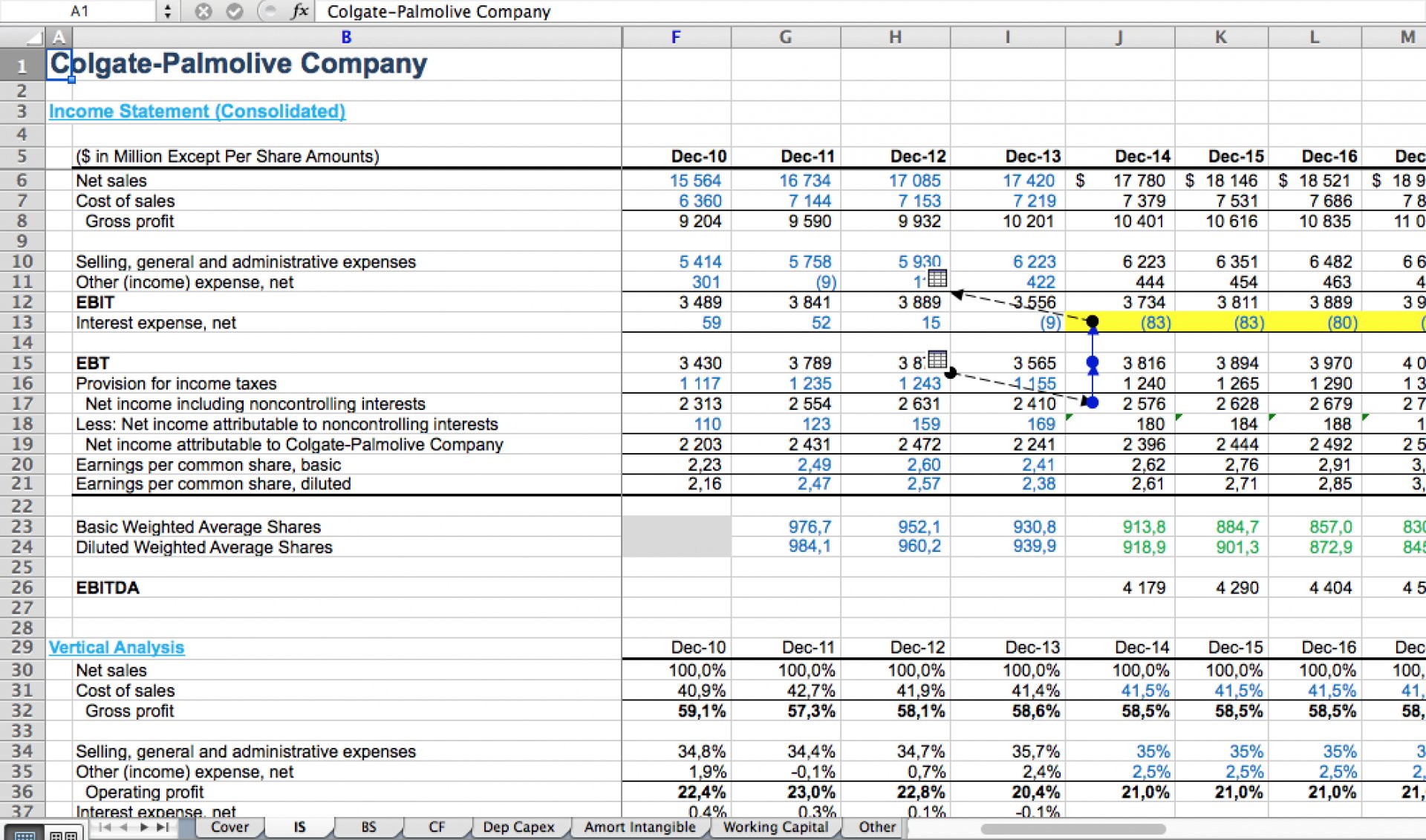Click 'Basic Weighted Average Shares' label
Image resolution: width=1426 pixels, height=840 pixels.
[x=198, y=527]
